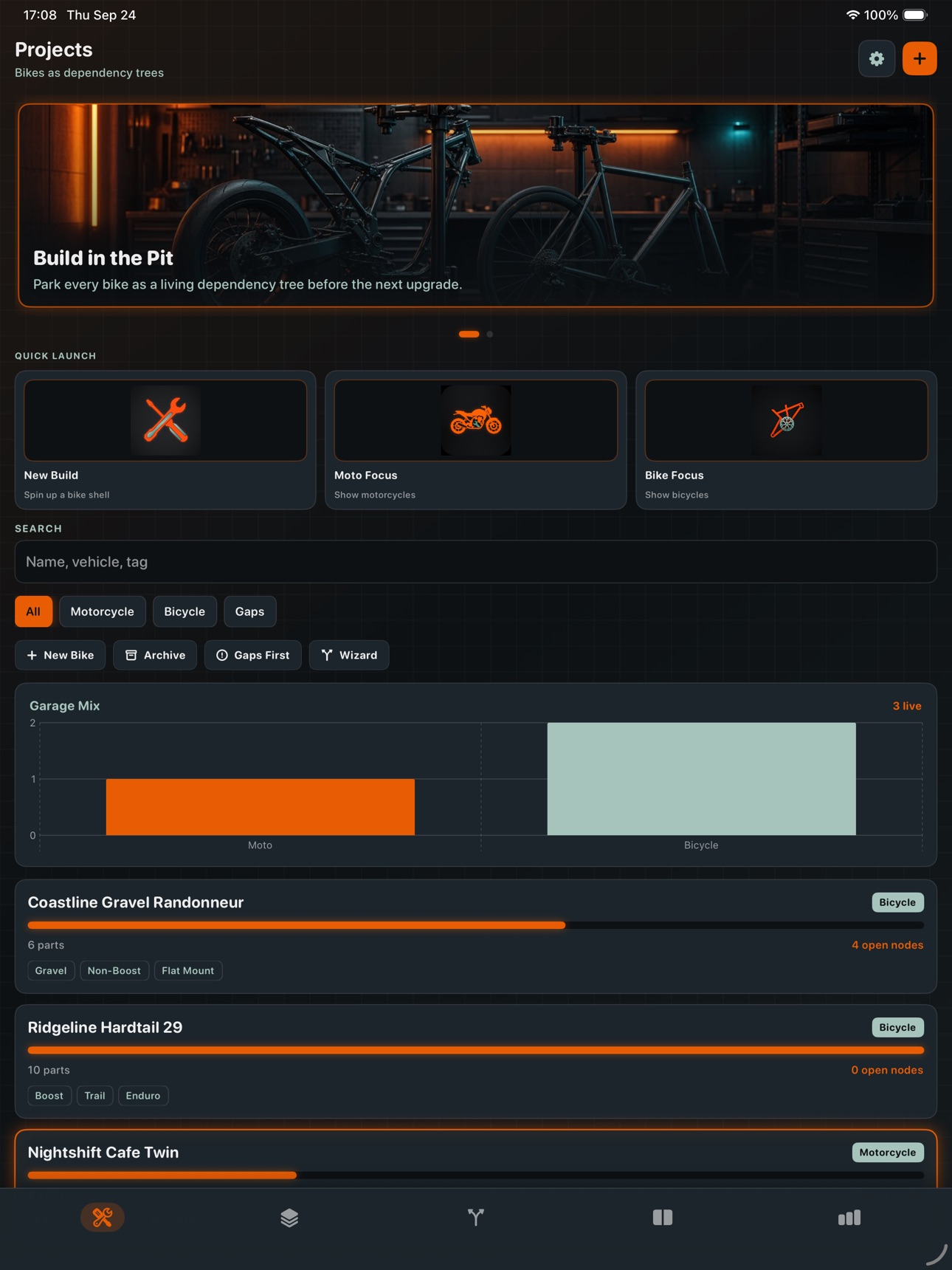
Task: Tap the bicycle frame Bike Focus icon
Action: (787, 420)
